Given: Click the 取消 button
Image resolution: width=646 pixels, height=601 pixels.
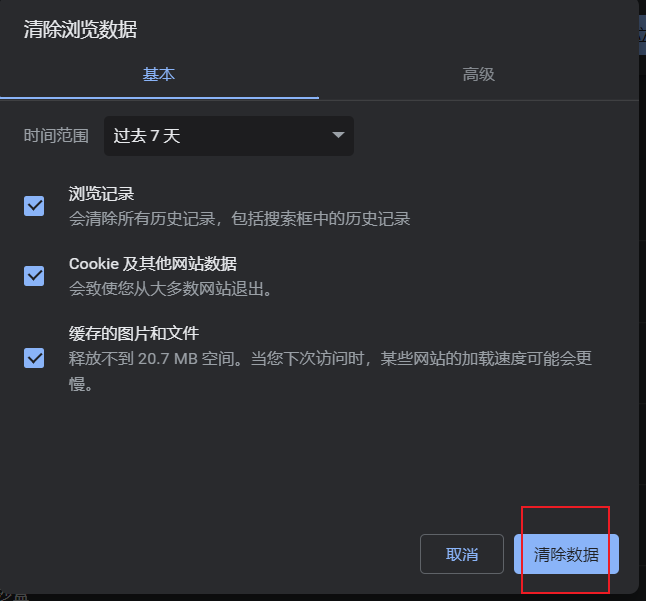Looking at the screenshot, I should pyautogui.click(x=462, y=554).
